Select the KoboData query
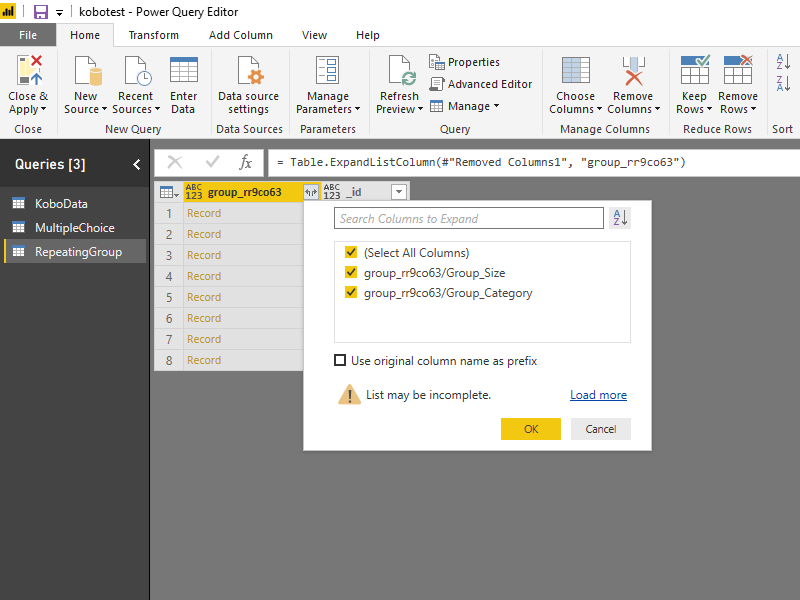 point(60,204)
